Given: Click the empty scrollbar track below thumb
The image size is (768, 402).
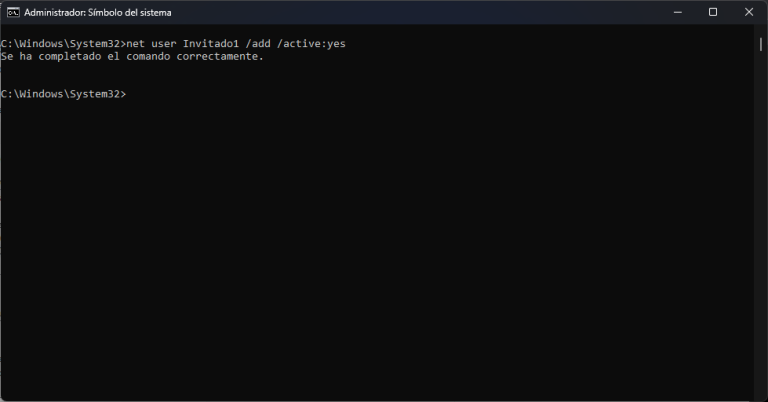Looking at the screenshot, I should pos(760,225).
